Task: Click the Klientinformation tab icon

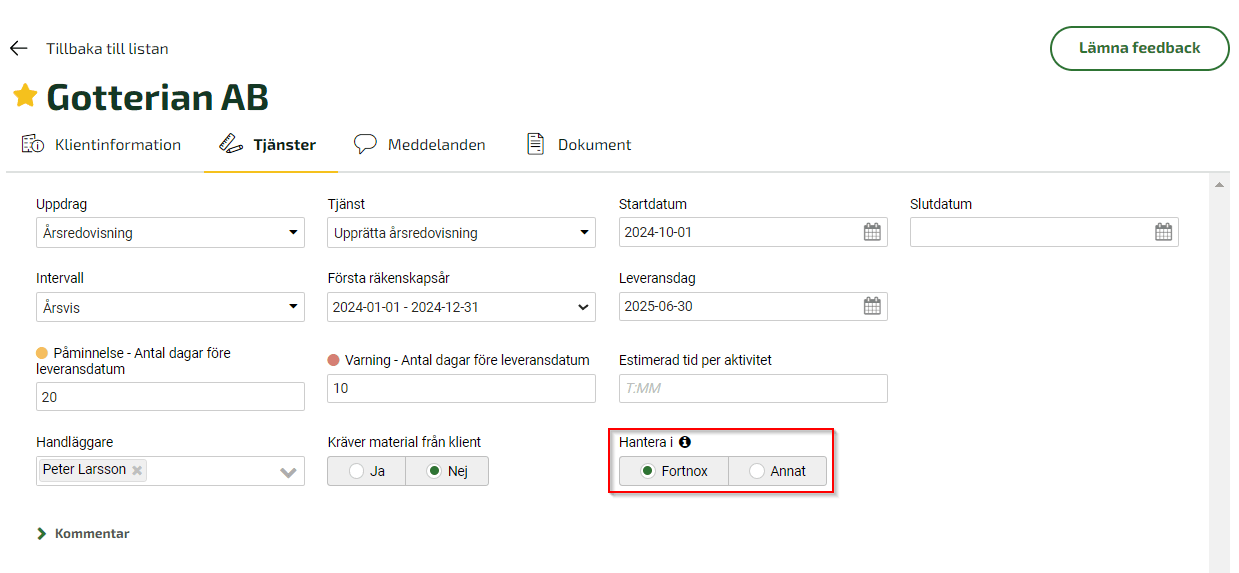Action: coord(33,144)
